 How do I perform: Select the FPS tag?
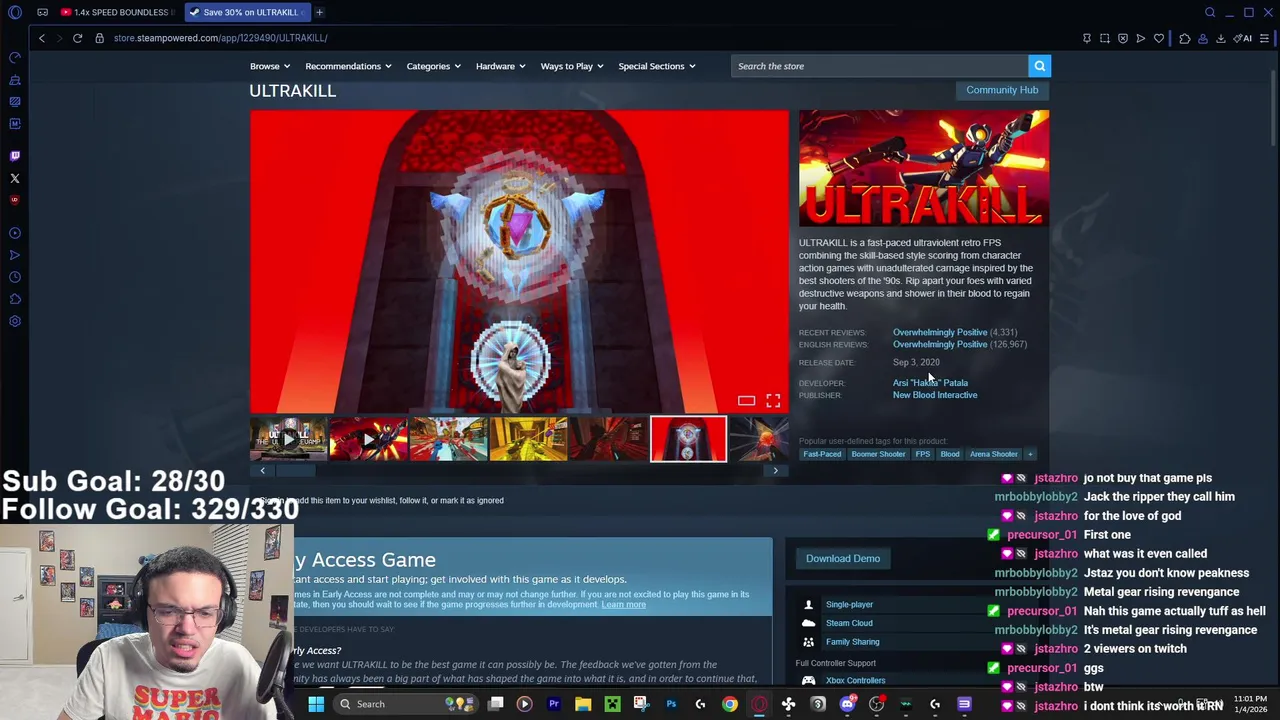point(922,454)
